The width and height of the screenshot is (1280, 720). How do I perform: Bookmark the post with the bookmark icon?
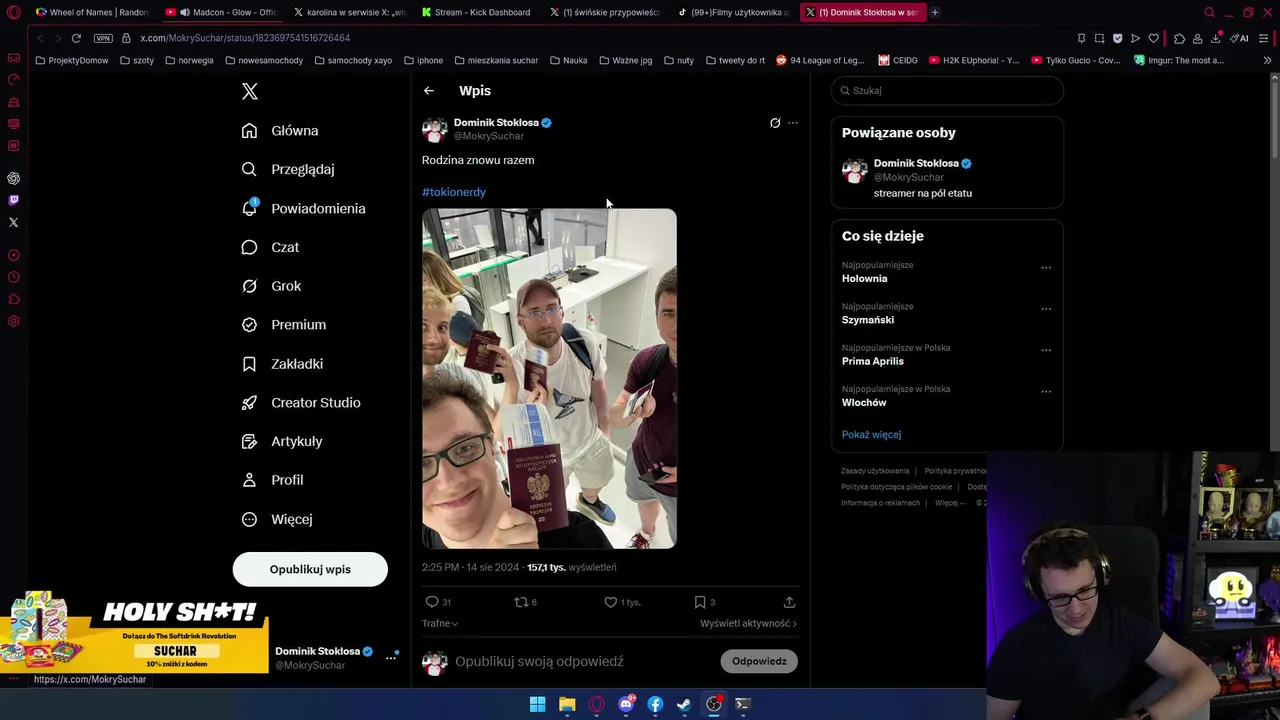700,602
